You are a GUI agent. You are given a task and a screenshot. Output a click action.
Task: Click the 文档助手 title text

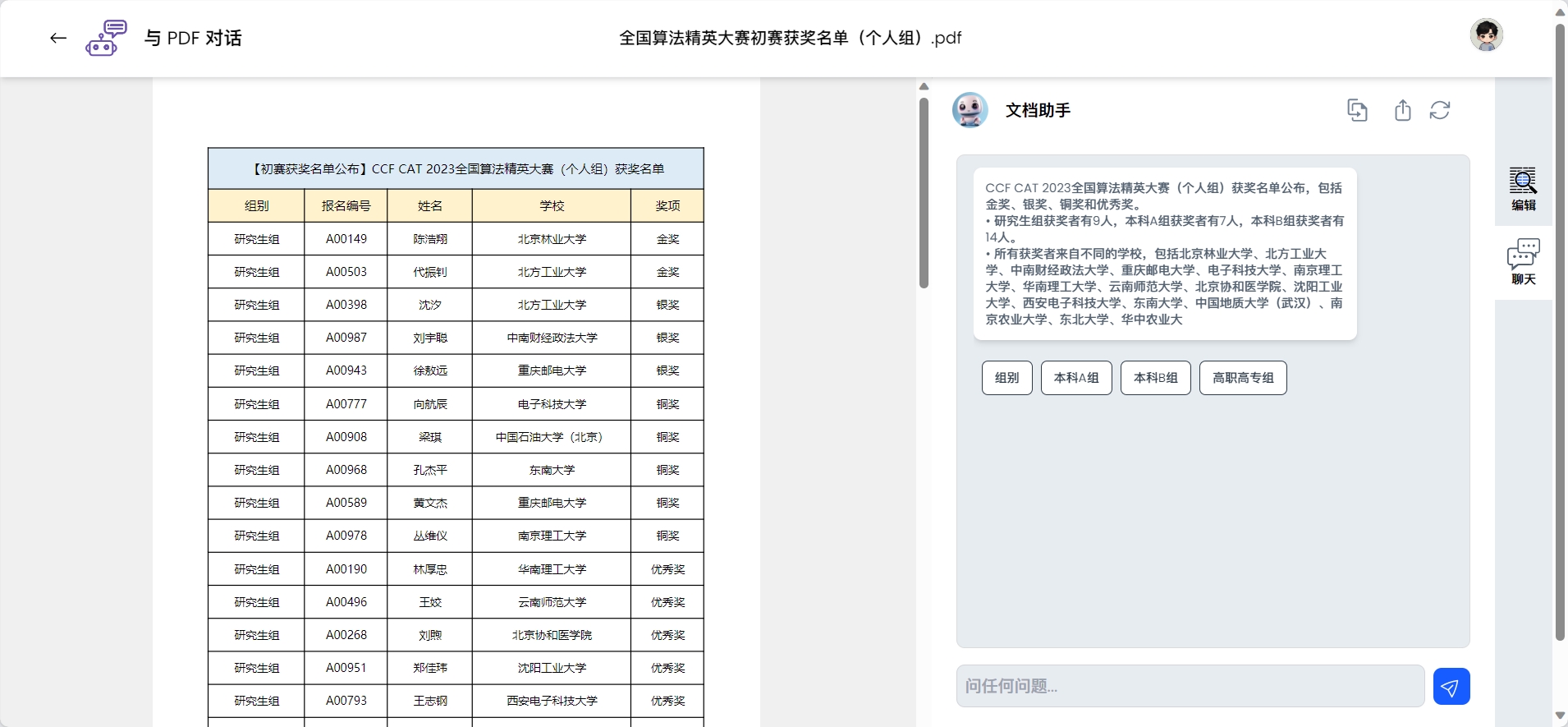click(1038, 110)
